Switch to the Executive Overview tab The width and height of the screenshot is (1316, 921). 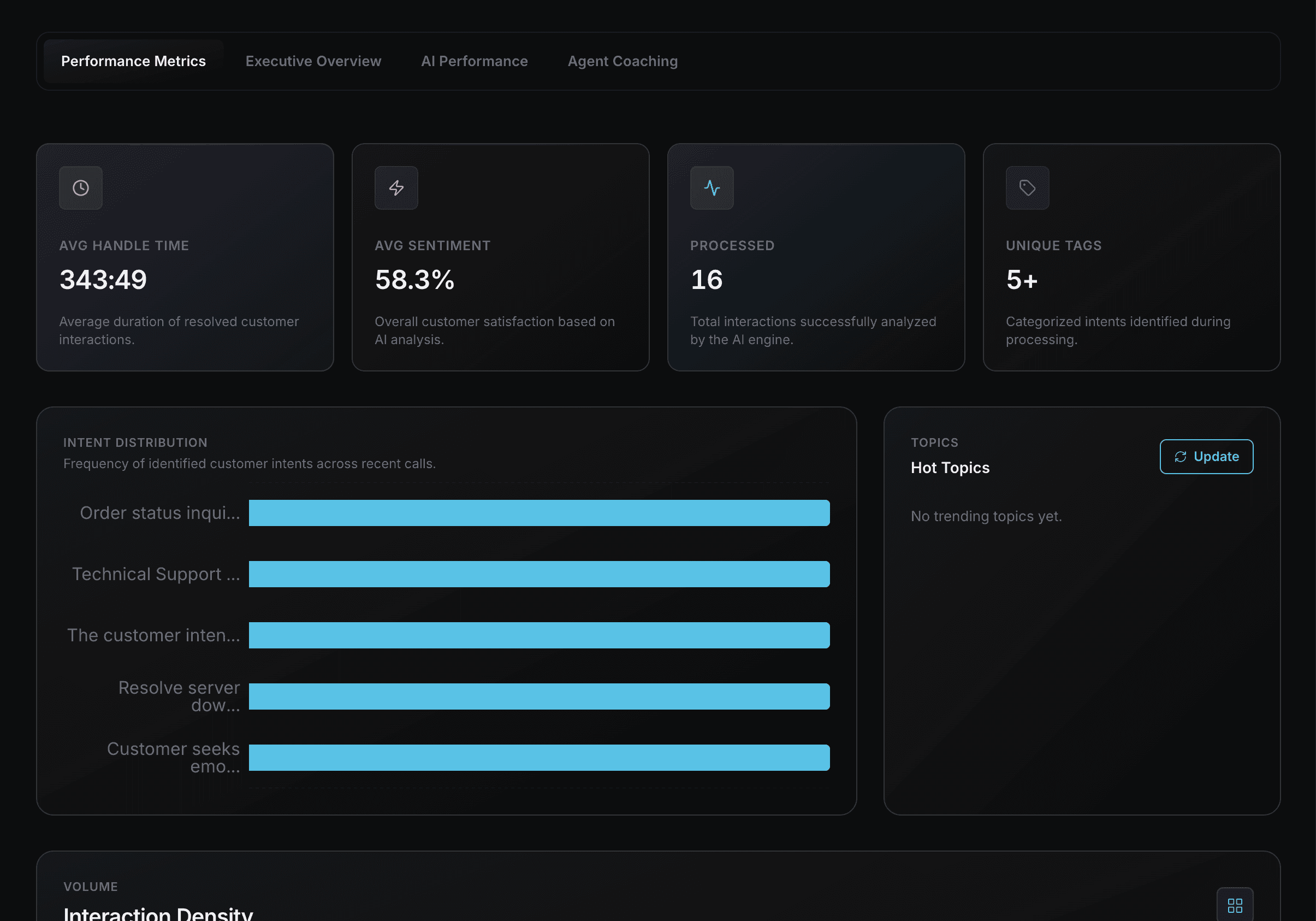click(x=313, y=61)
